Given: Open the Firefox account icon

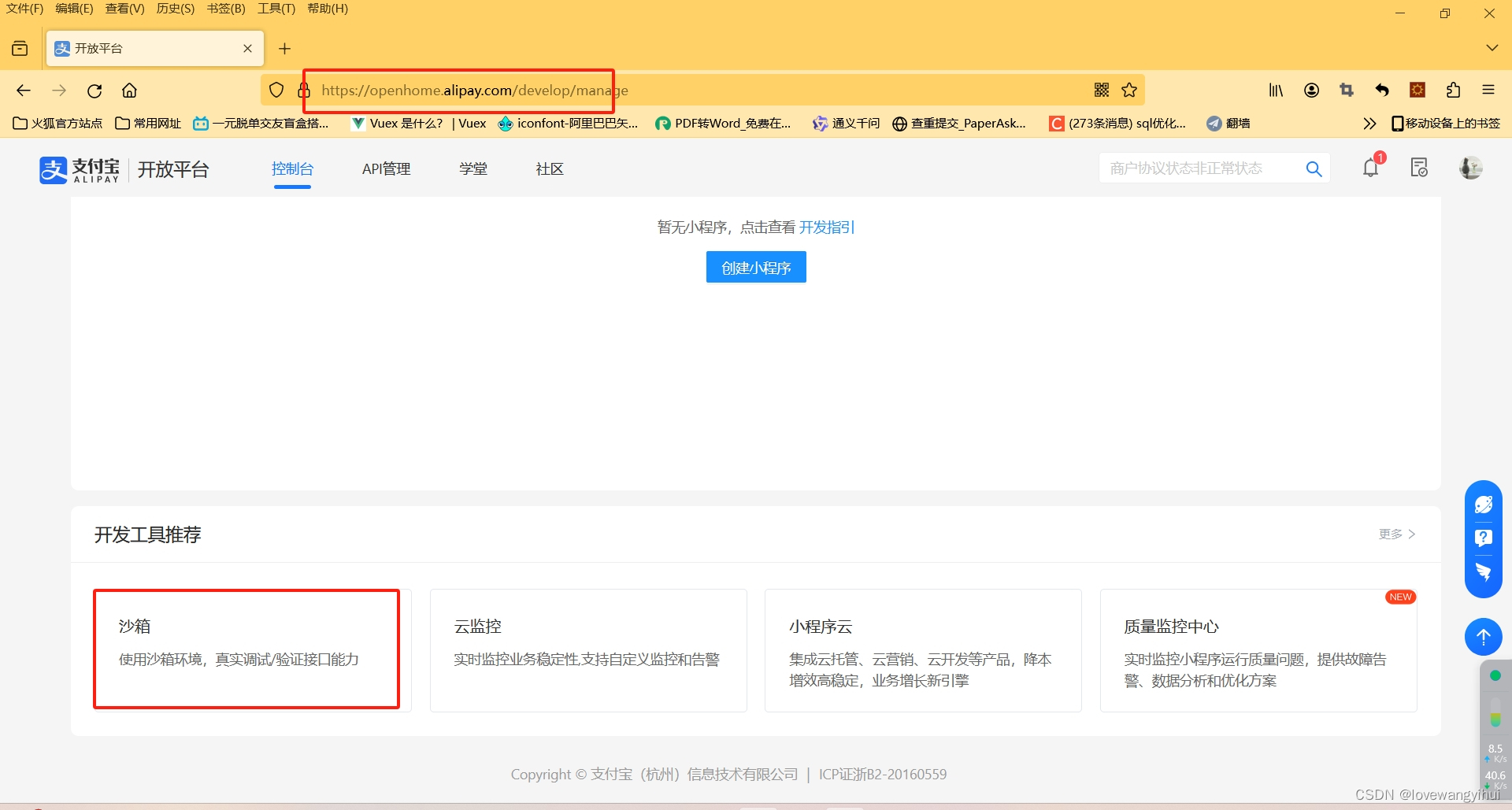Looking at the screenshot, I should pos(1311,91).
